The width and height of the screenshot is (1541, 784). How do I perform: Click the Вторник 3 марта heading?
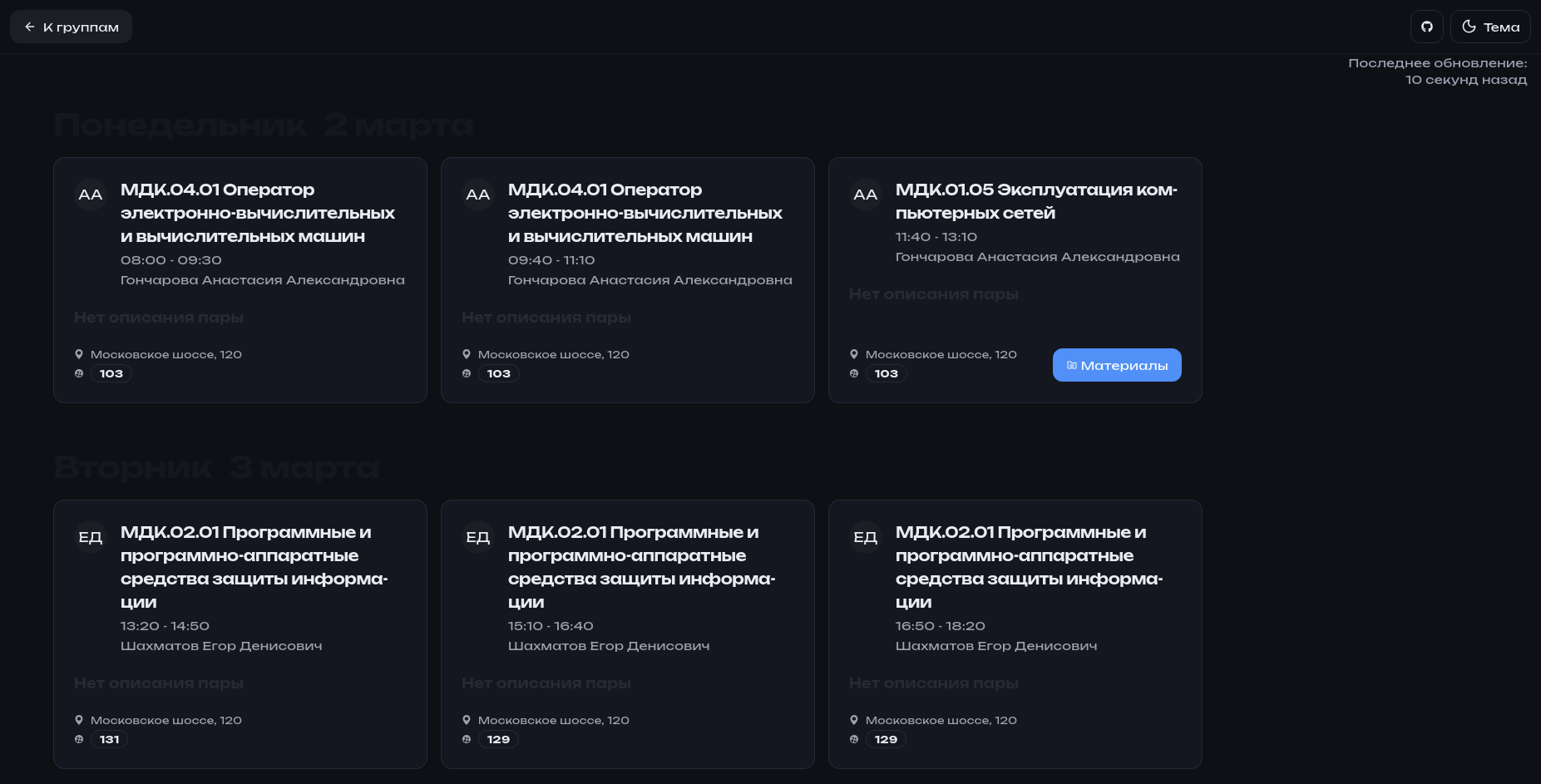pos(216,468)
